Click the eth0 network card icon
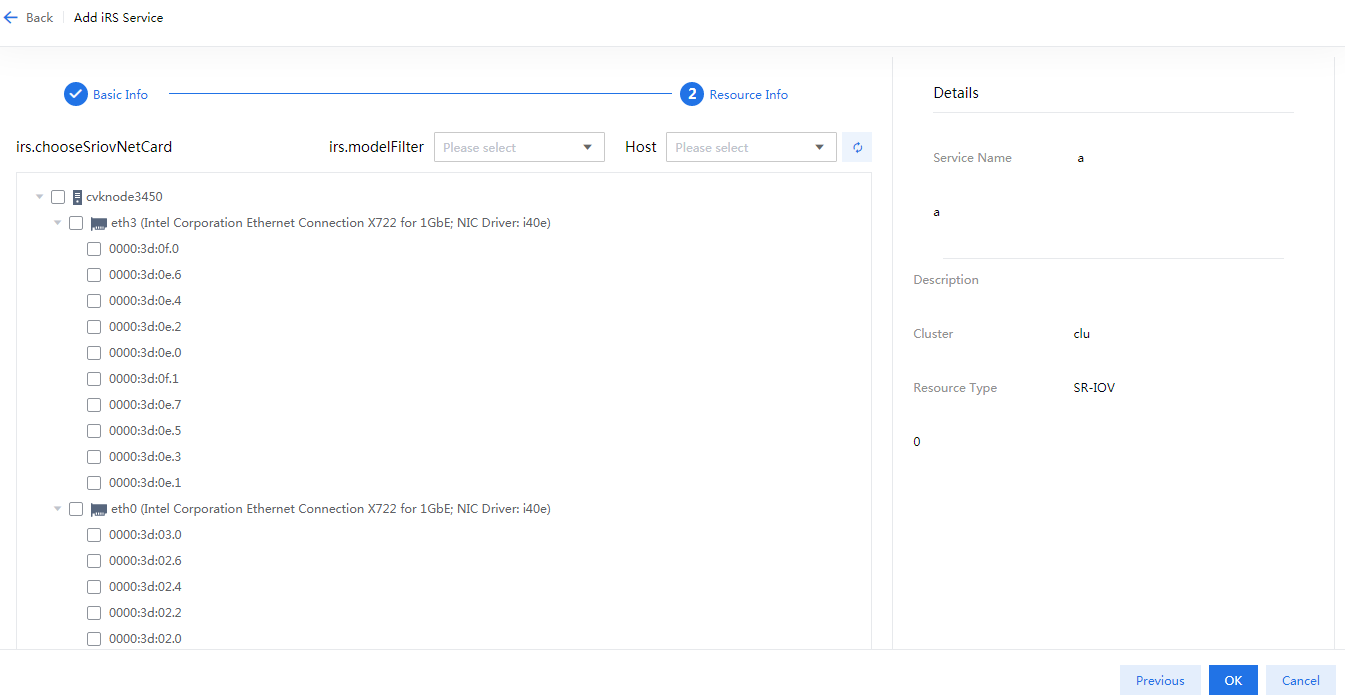1345x700 pixels. pos(99,509)
